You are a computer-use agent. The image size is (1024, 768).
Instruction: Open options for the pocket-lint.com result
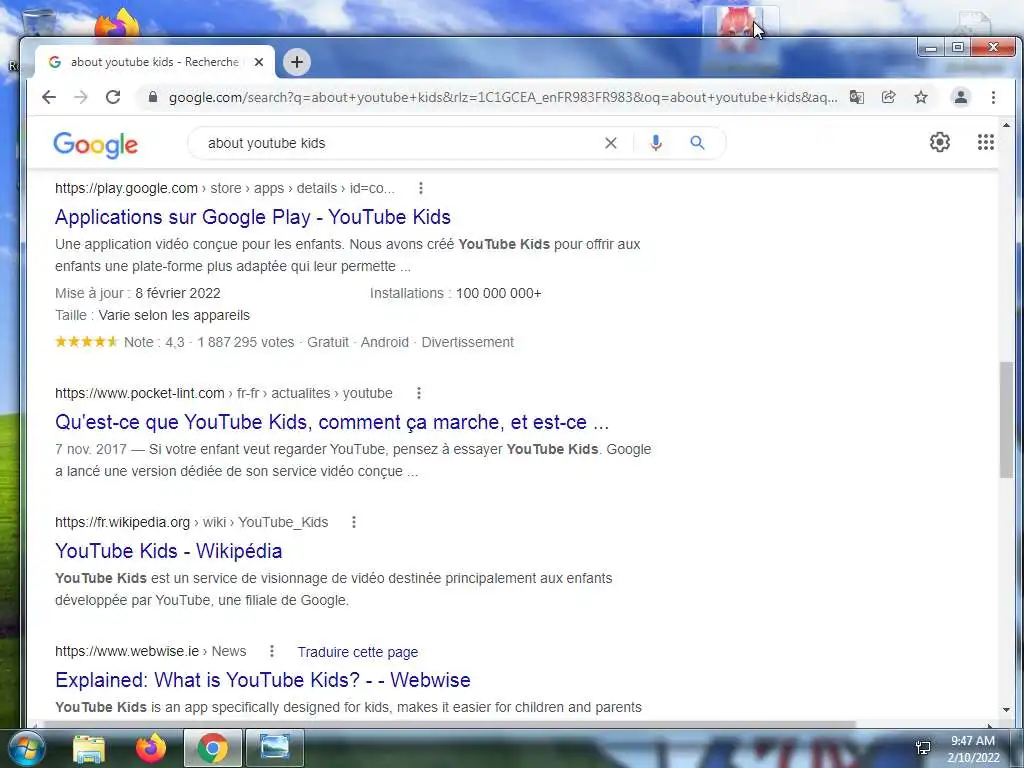(x=419, y=393)
